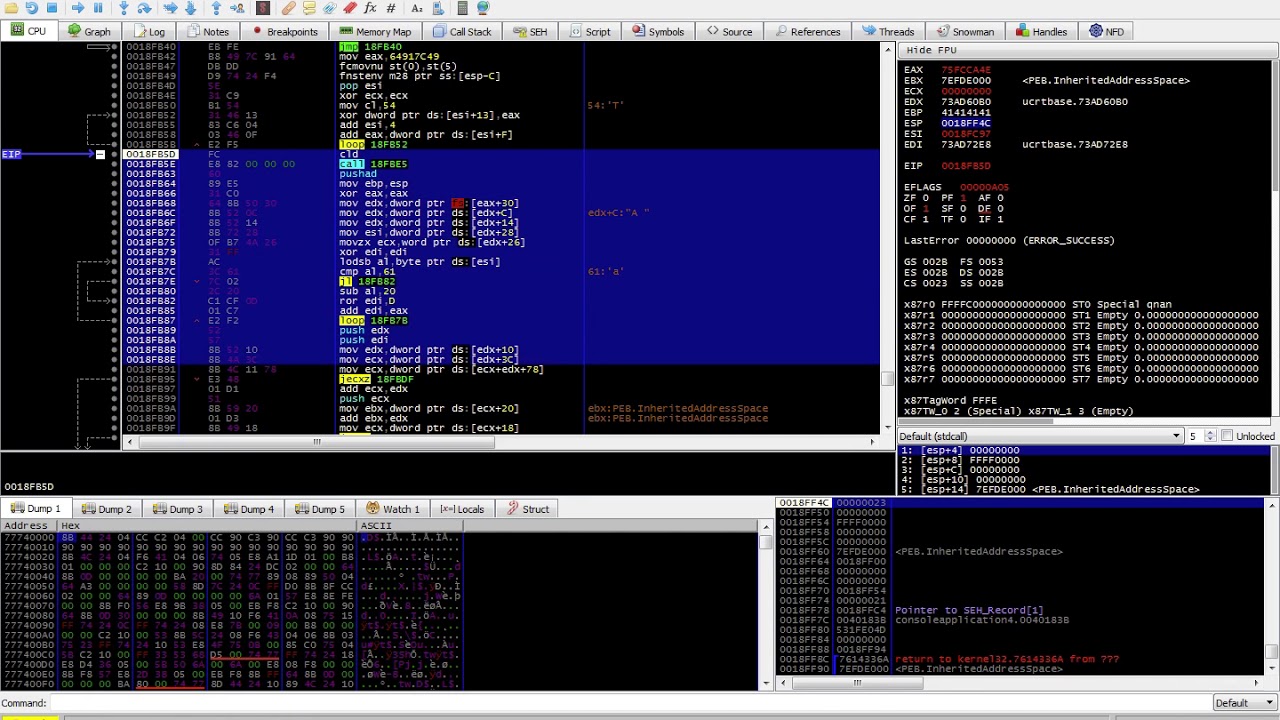Open the Threads tab

coord(888,31)
